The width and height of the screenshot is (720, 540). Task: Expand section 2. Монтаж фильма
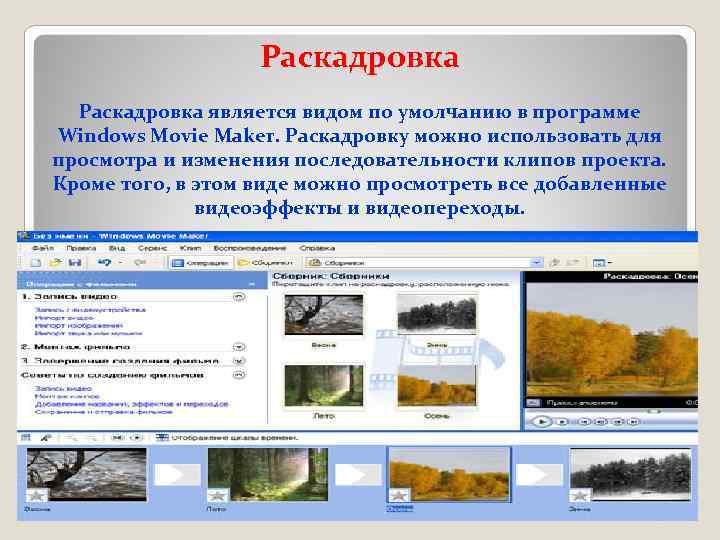click(x=239, y=347)
